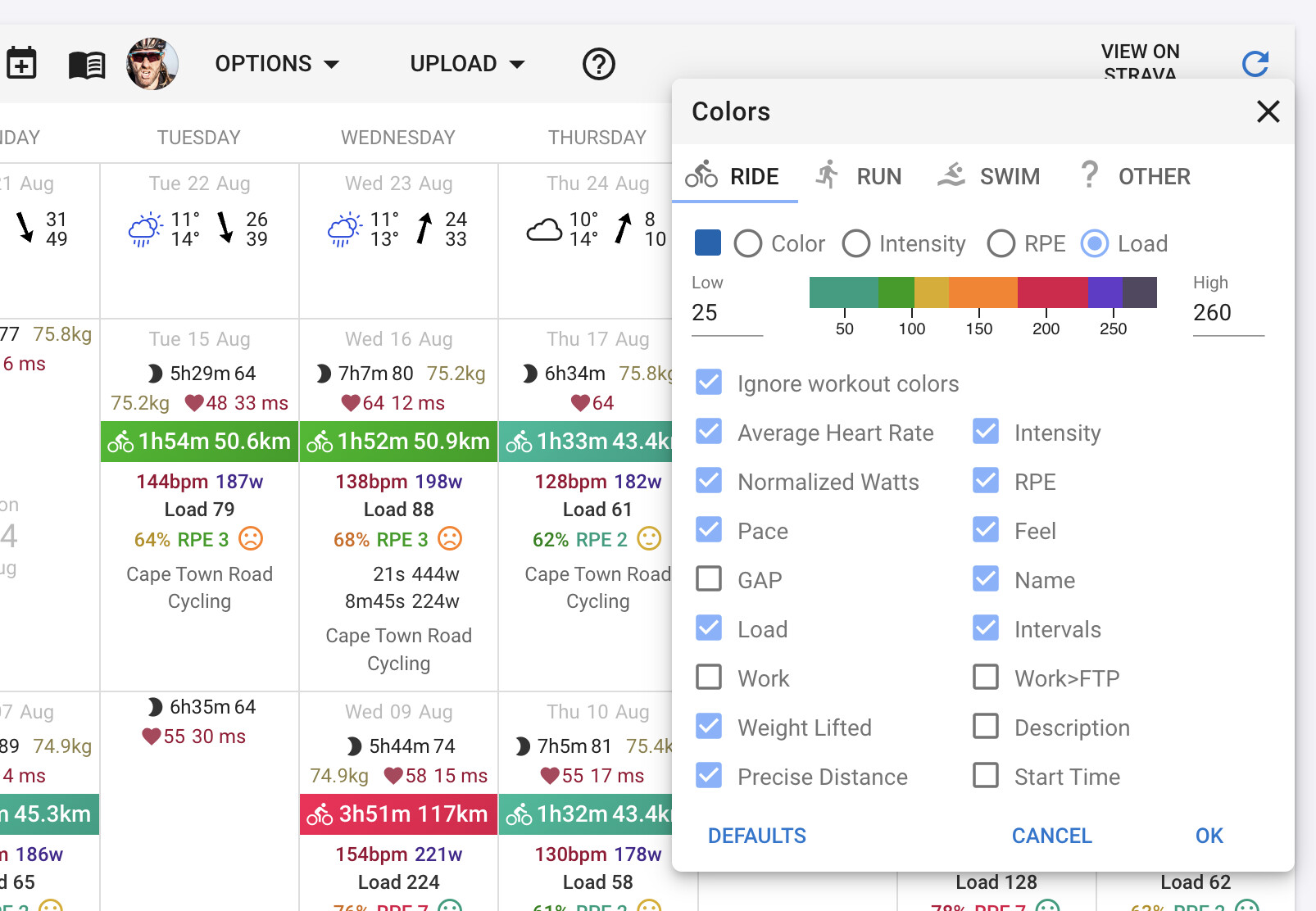Image resolution: width=1316 pixels, height=911 pixels.
Task: Open the OPTIONS dropdown menu
Action: pyautogui.click(x=277, y=64)
